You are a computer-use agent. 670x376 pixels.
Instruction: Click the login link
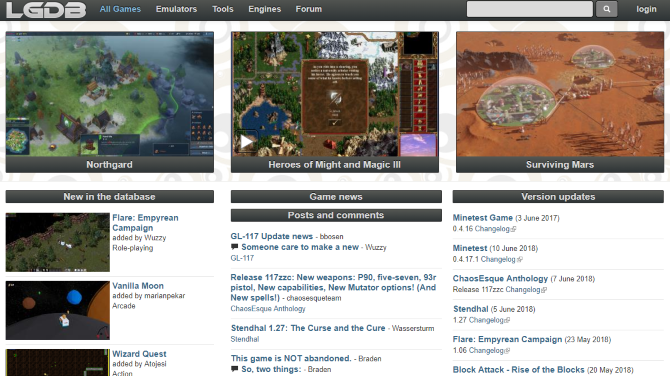click(x=646, y=9)
